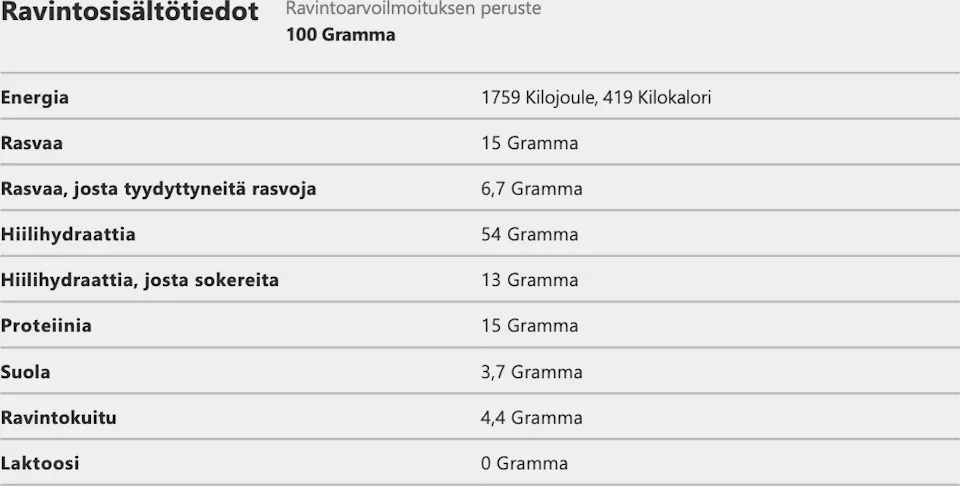
Task: Click the 4,4 Gramma fiber value
Action: [x=531, y=418]
